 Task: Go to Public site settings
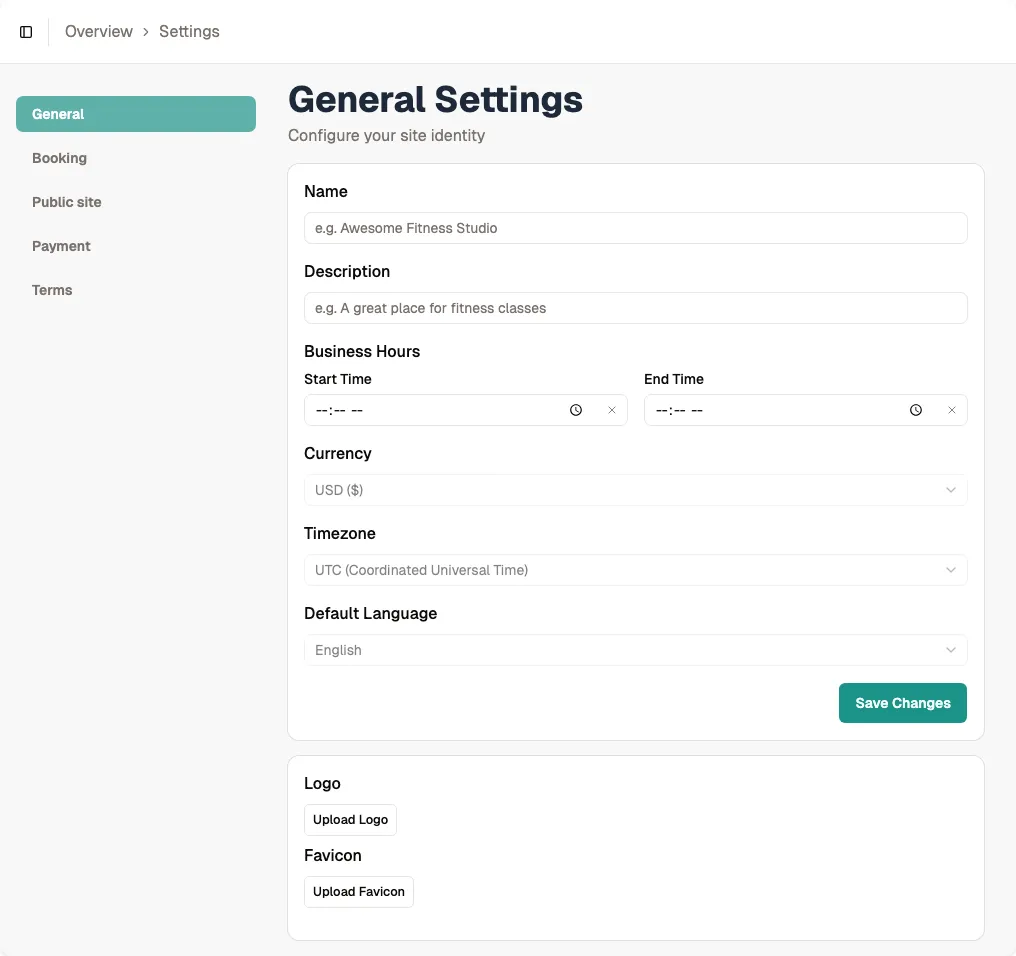pos(136,202)
